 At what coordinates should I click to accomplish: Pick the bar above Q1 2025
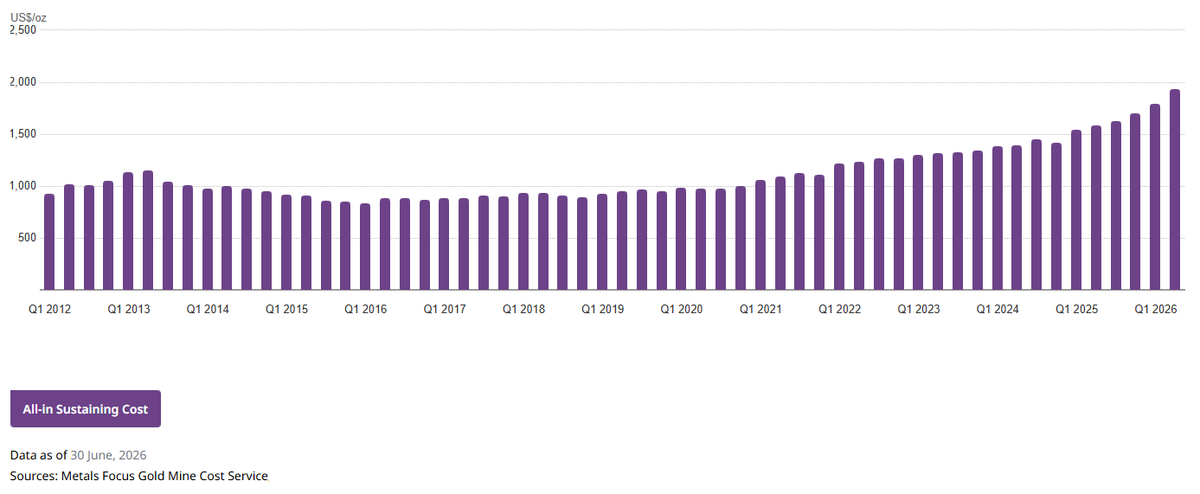pos(1076,210)
